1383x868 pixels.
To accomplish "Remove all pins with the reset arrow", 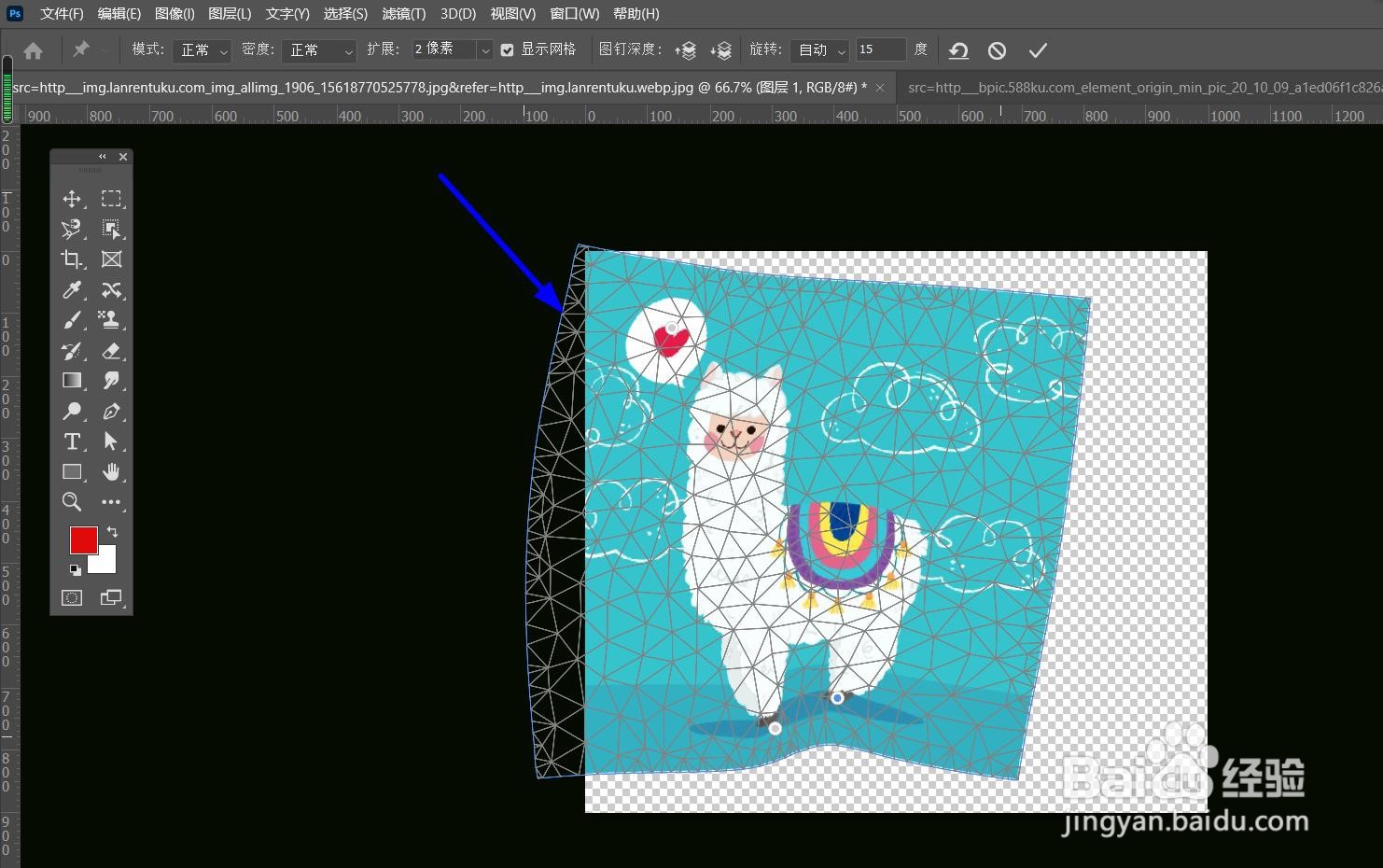I will pyautogui.click(x=958, y=50).
